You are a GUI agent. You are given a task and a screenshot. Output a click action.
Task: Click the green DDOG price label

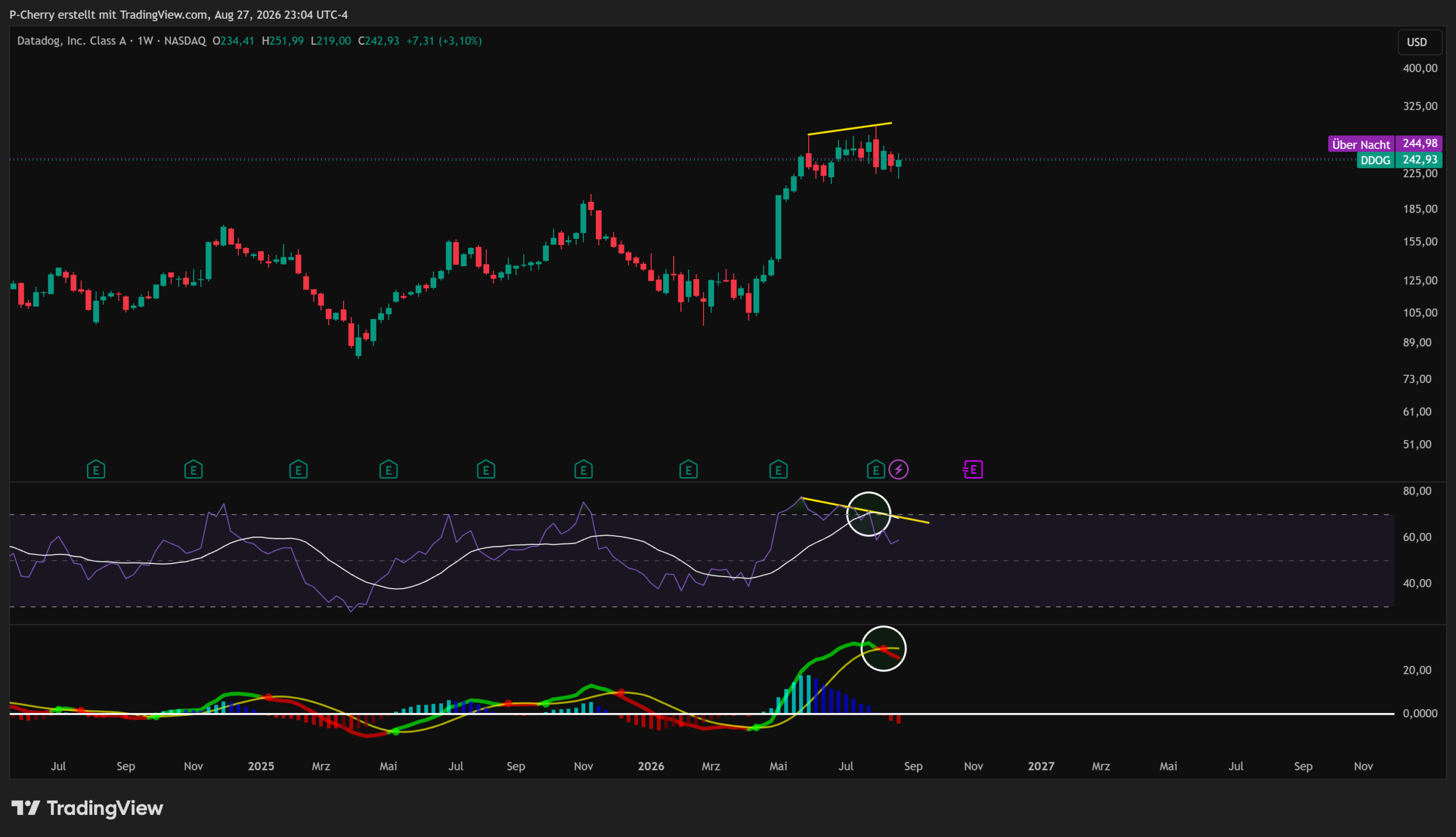point(1376,160)
